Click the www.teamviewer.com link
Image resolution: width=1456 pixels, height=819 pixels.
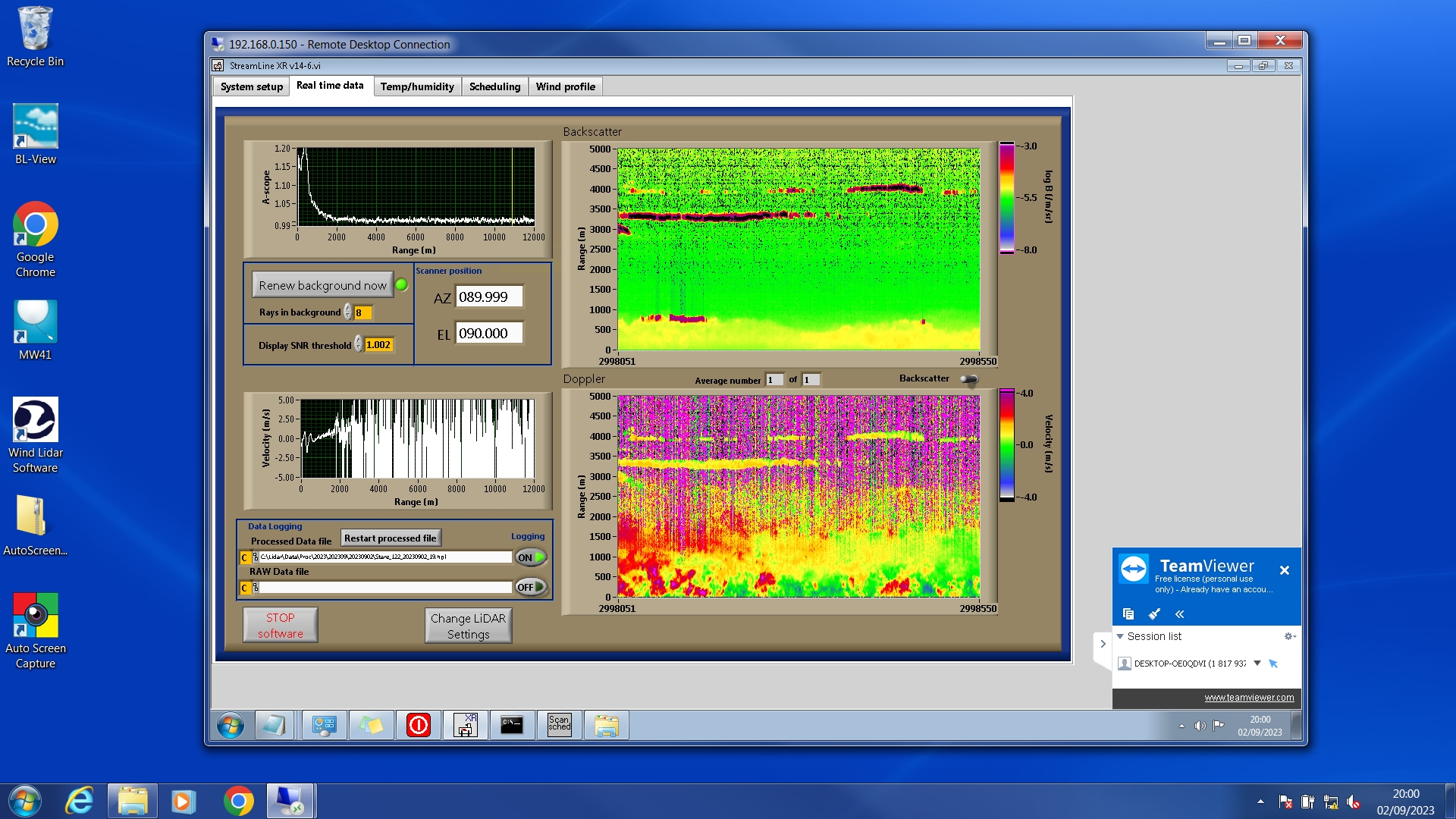1249,698
